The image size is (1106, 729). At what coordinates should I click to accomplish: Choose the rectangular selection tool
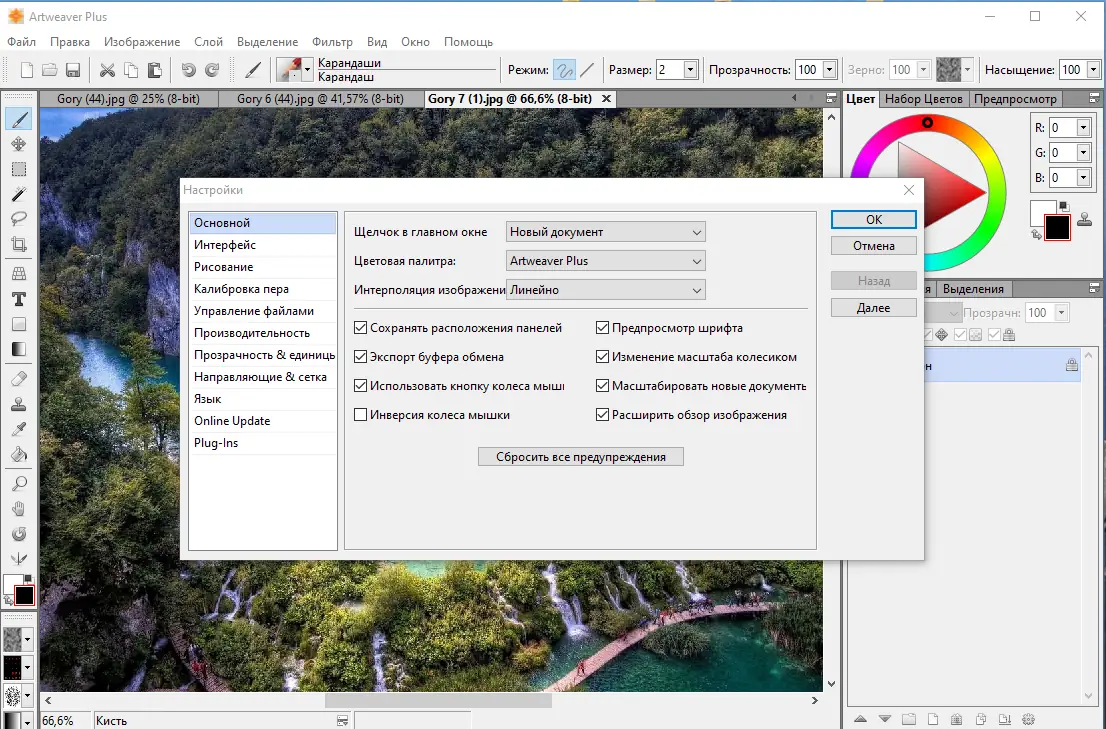tap(19, 169)
